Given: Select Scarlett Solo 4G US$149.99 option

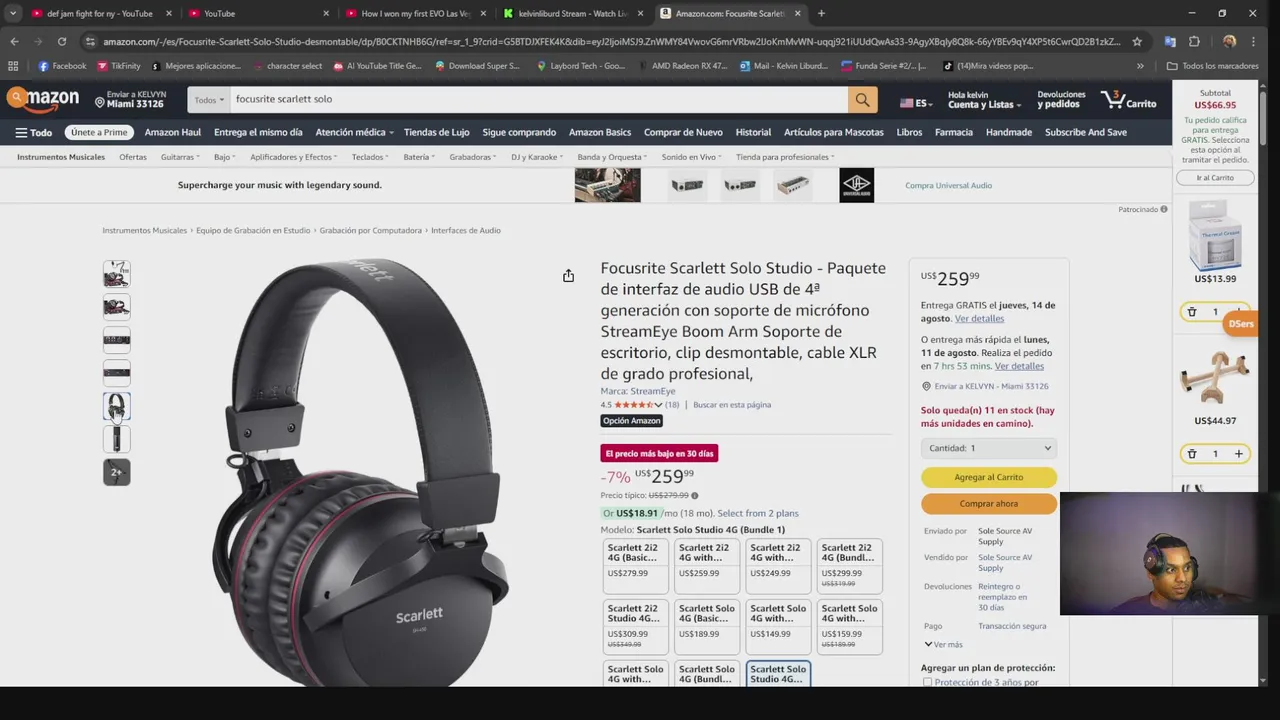Looking at the screenshot, I should 778,627.
